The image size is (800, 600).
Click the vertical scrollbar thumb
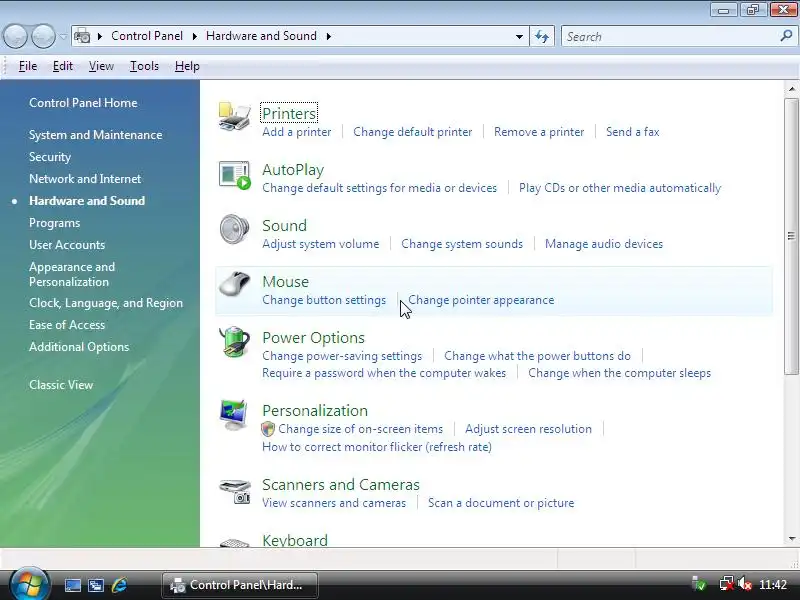point(791,236)
